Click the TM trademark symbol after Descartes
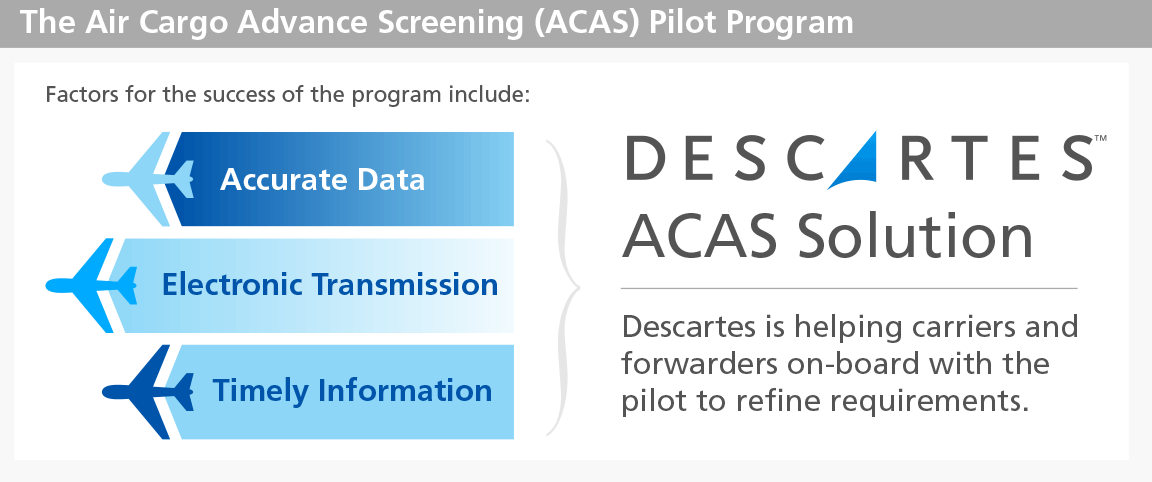This screenshot has height=482, width=1152. [1100, 137]
